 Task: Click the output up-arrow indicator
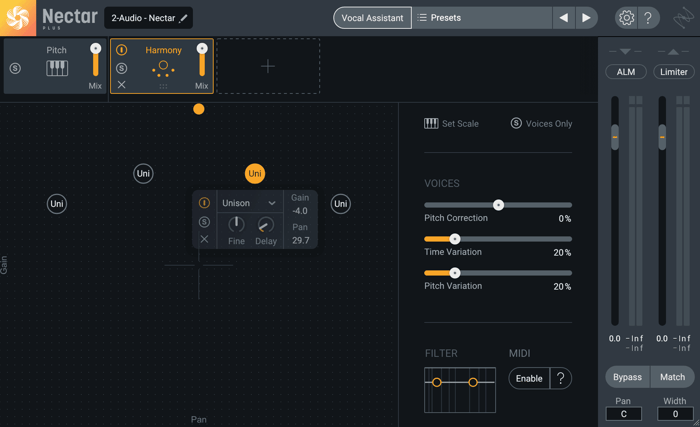click(673, 52)
